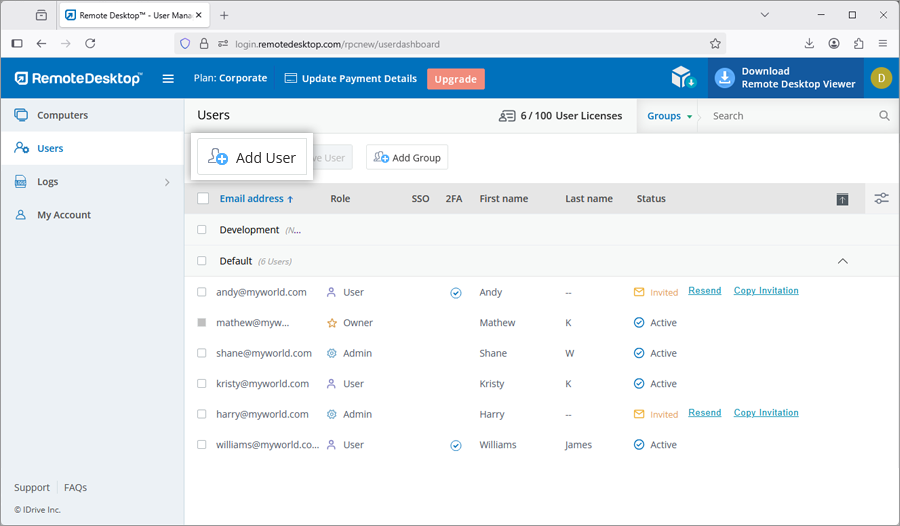Open My Account in sidebar
Viewport: 900px width, 526px height.
coord(92,215)
